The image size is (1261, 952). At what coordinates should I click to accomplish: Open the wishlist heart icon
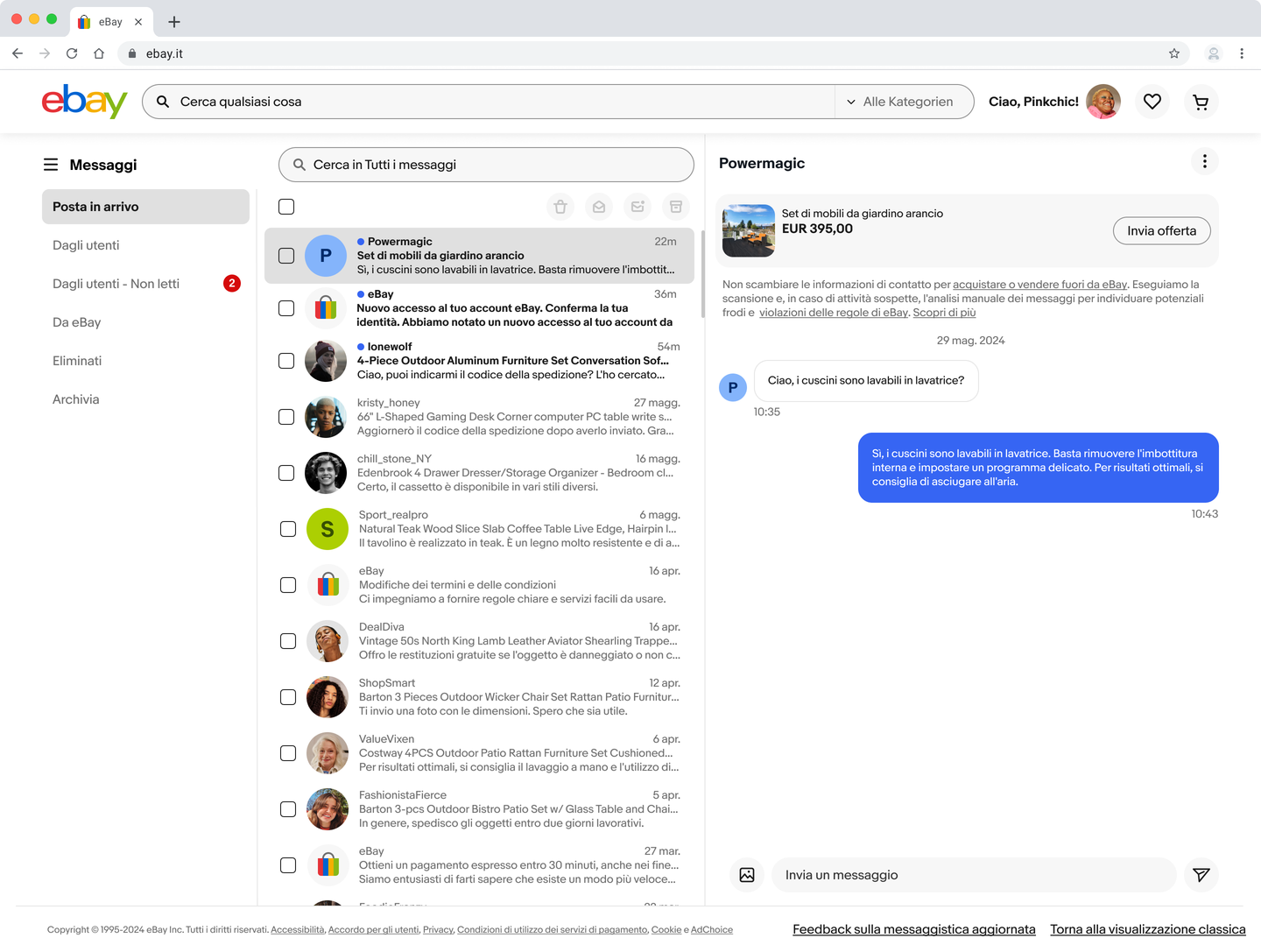[1152, 102]
